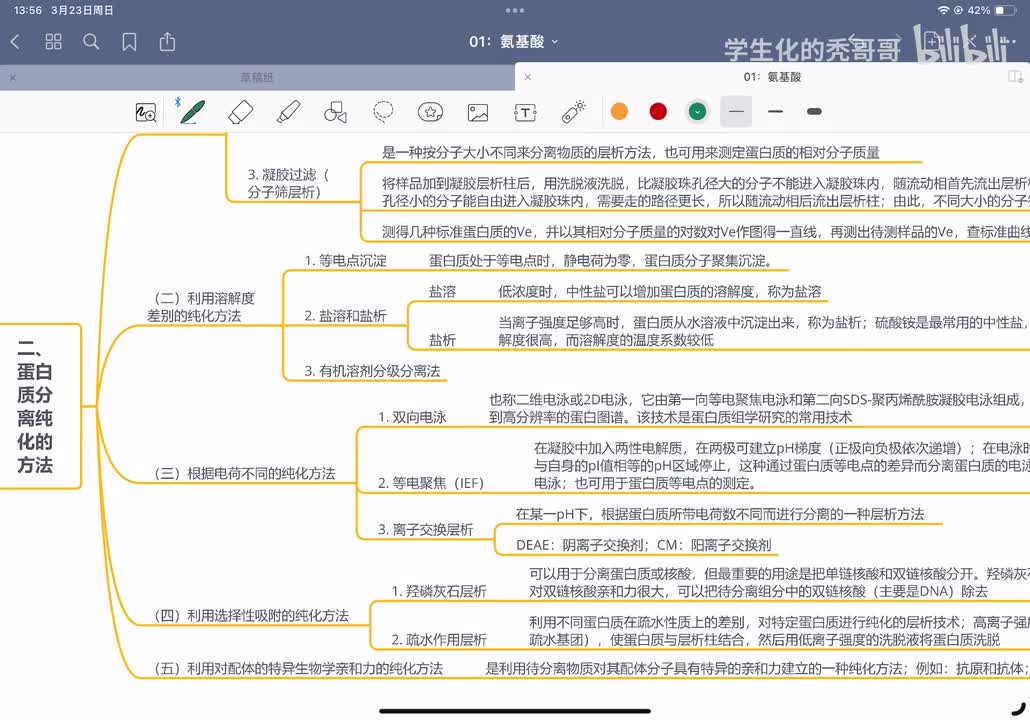Tap the three dots multitasking indicator
This screenshot has height=720, width=1030.
point(515,10)
